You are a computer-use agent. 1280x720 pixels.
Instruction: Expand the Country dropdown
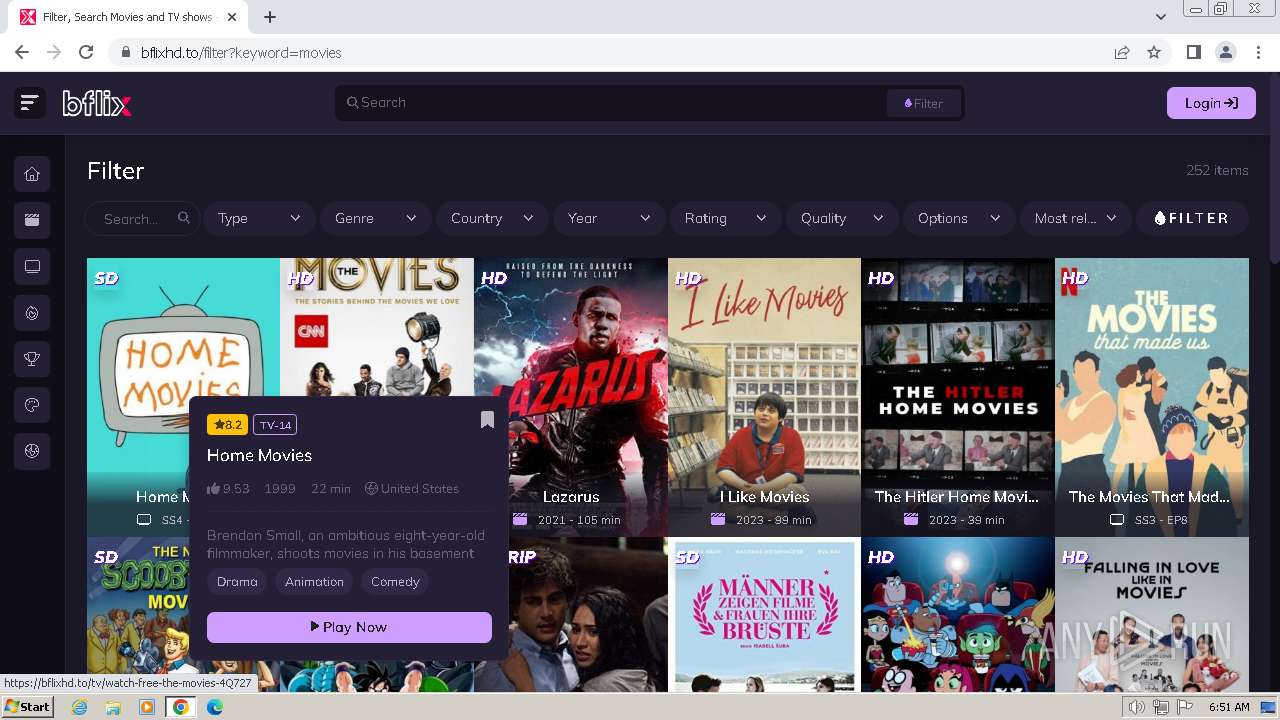tap(492, 218)
